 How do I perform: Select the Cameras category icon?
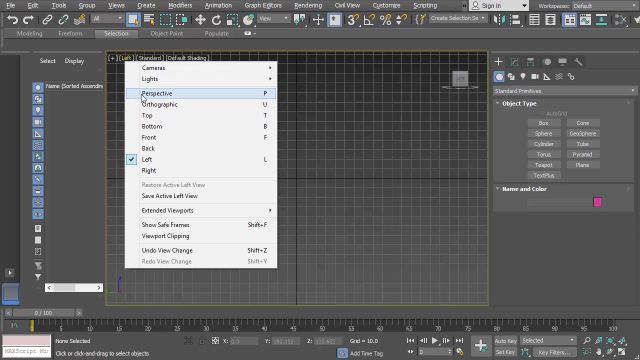tap(535, 77)
